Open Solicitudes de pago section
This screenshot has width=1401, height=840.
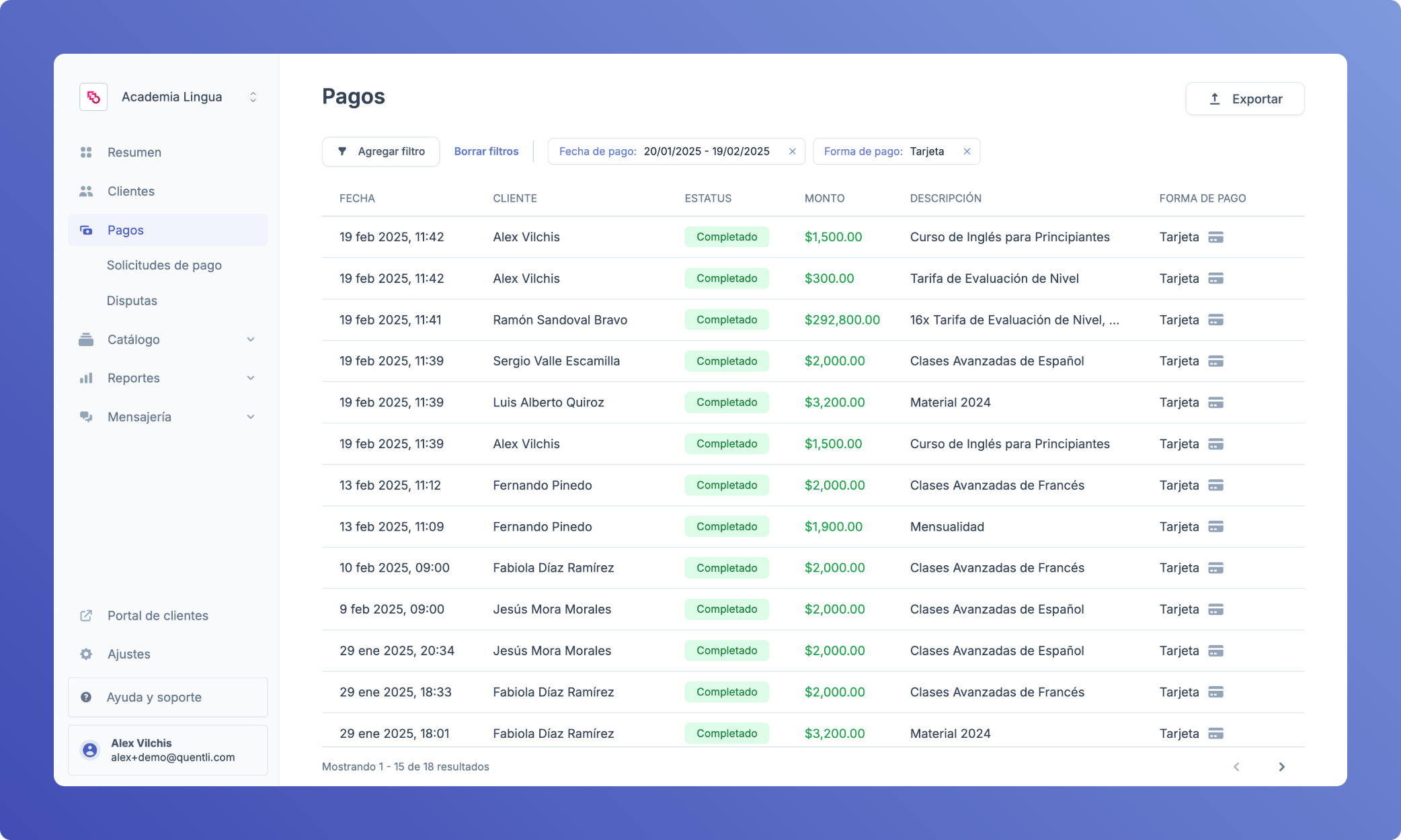(164, 265)
